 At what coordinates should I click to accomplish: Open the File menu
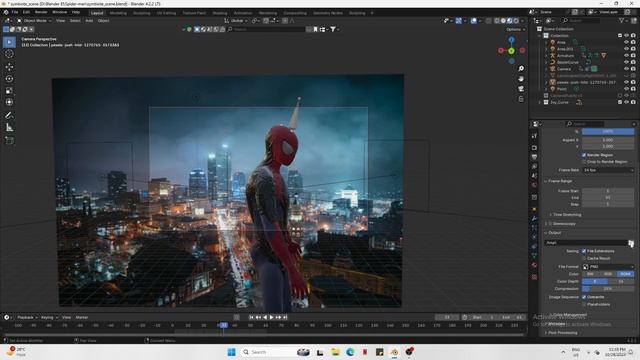(x=15, y=12)
